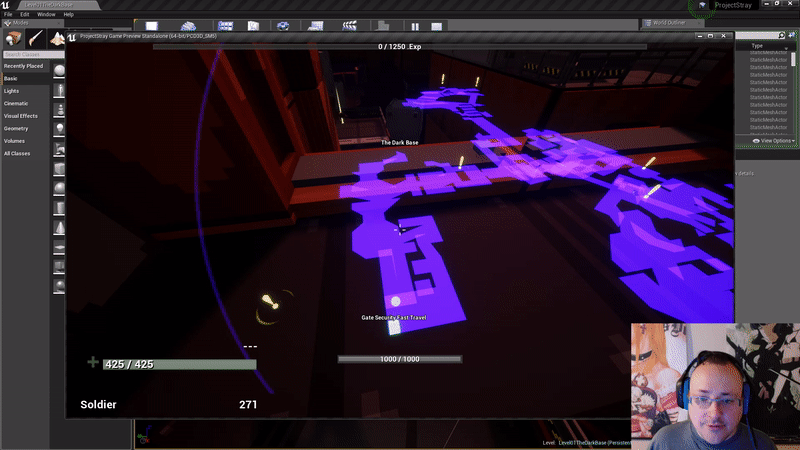Click the Save Current toolbar icon

[152, 26]
